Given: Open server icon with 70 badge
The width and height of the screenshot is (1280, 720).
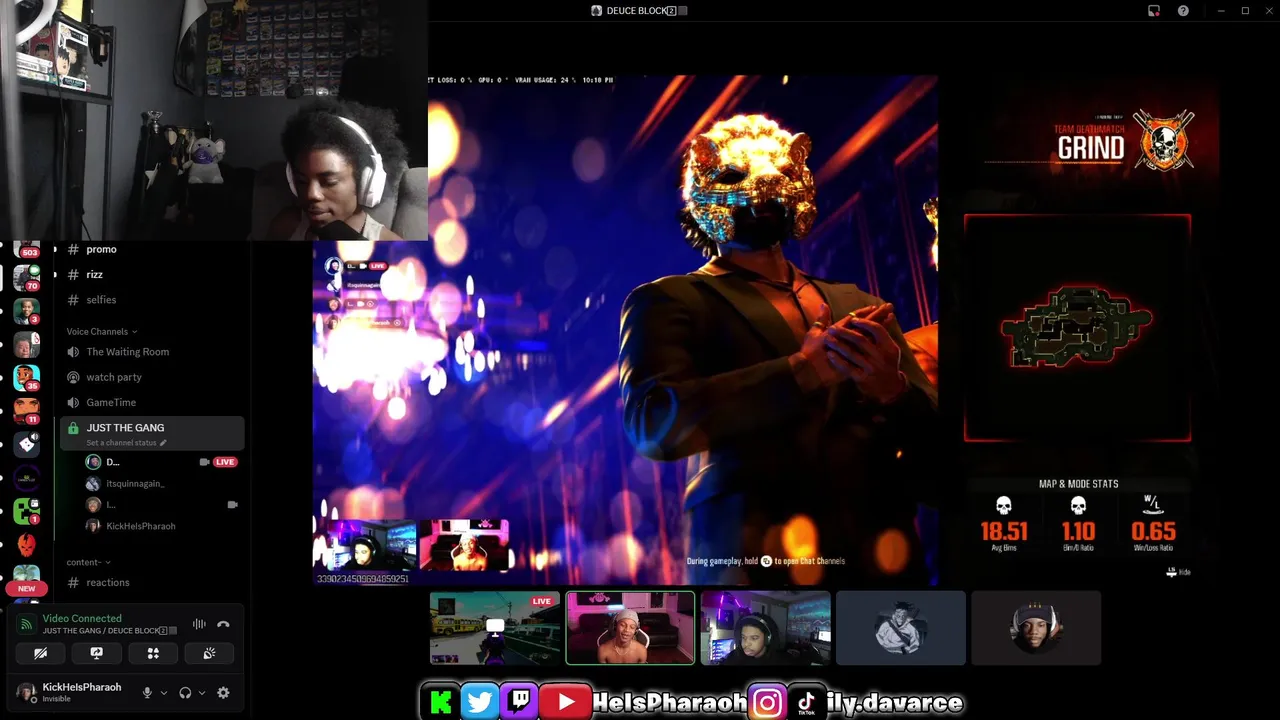Looking at the screenshot, I should pyautogui.click(x=27, y=277).
